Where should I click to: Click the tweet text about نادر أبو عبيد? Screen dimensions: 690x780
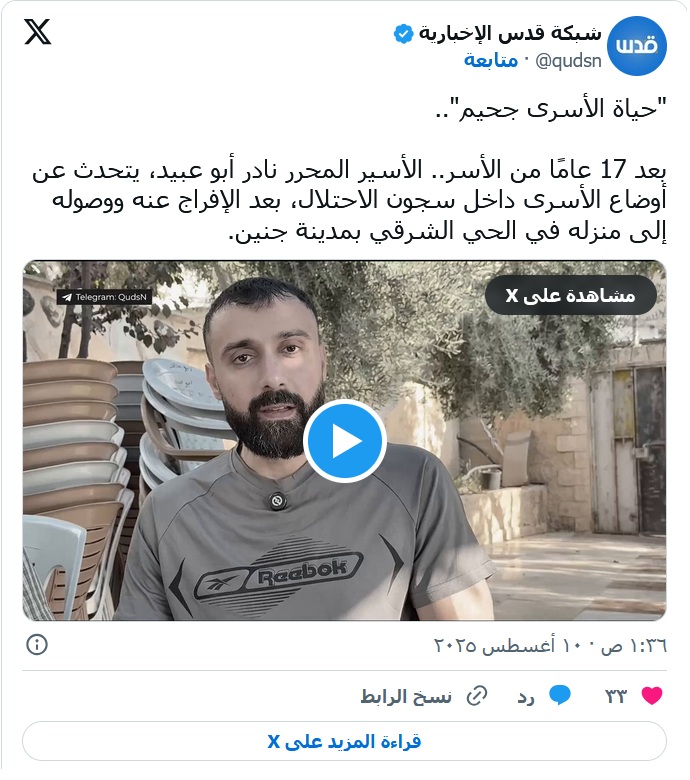click(349, 201)
